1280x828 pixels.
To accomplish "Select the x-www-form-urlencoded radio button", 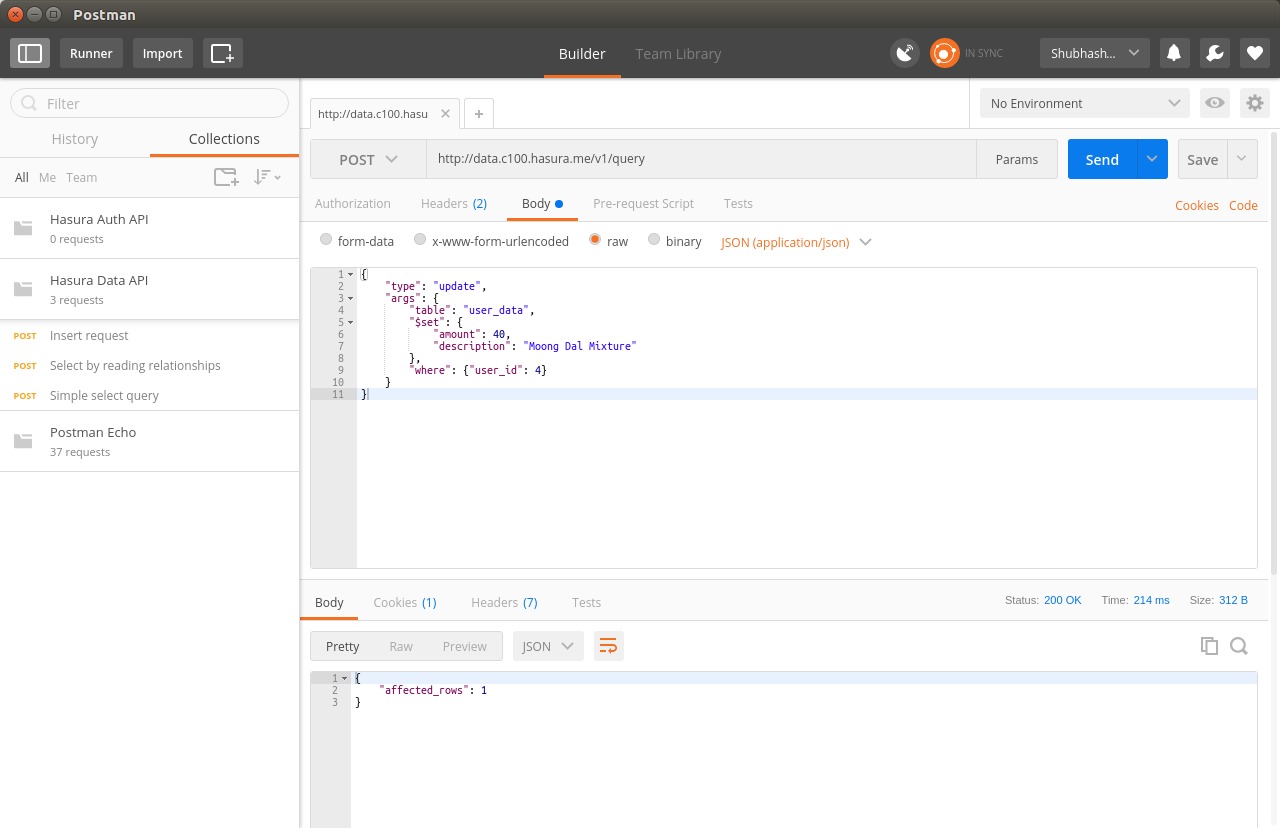I will [x=420, y=240].
